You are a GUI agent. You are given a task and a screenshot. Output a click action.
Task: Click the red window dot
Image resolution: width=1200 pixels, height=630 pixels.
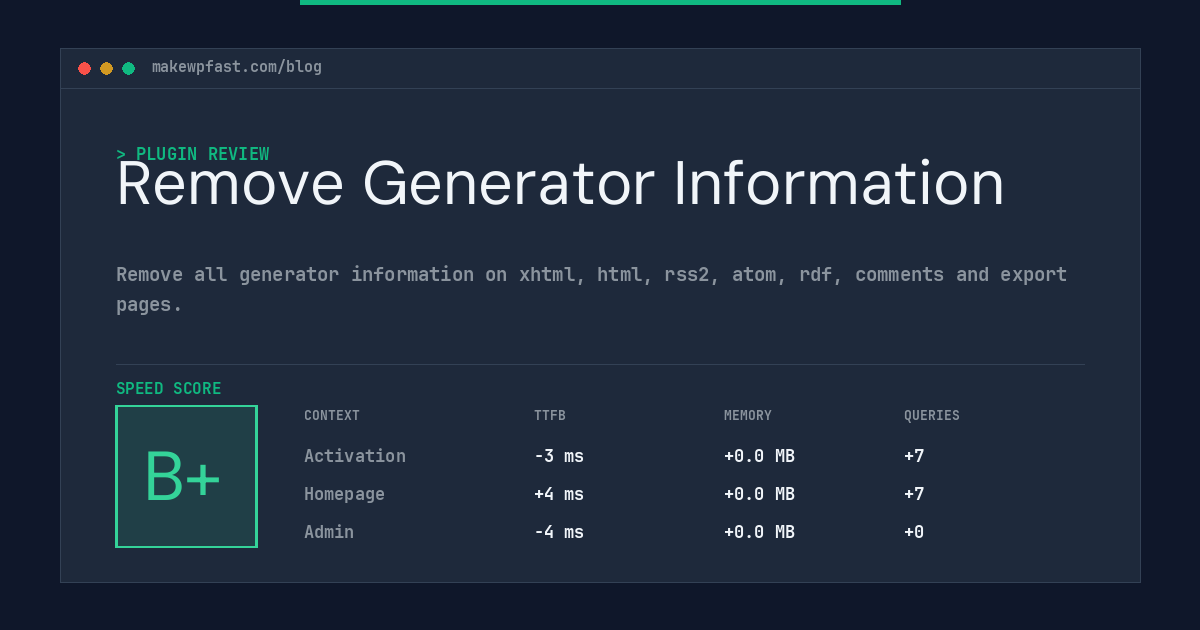click(84, 68)
